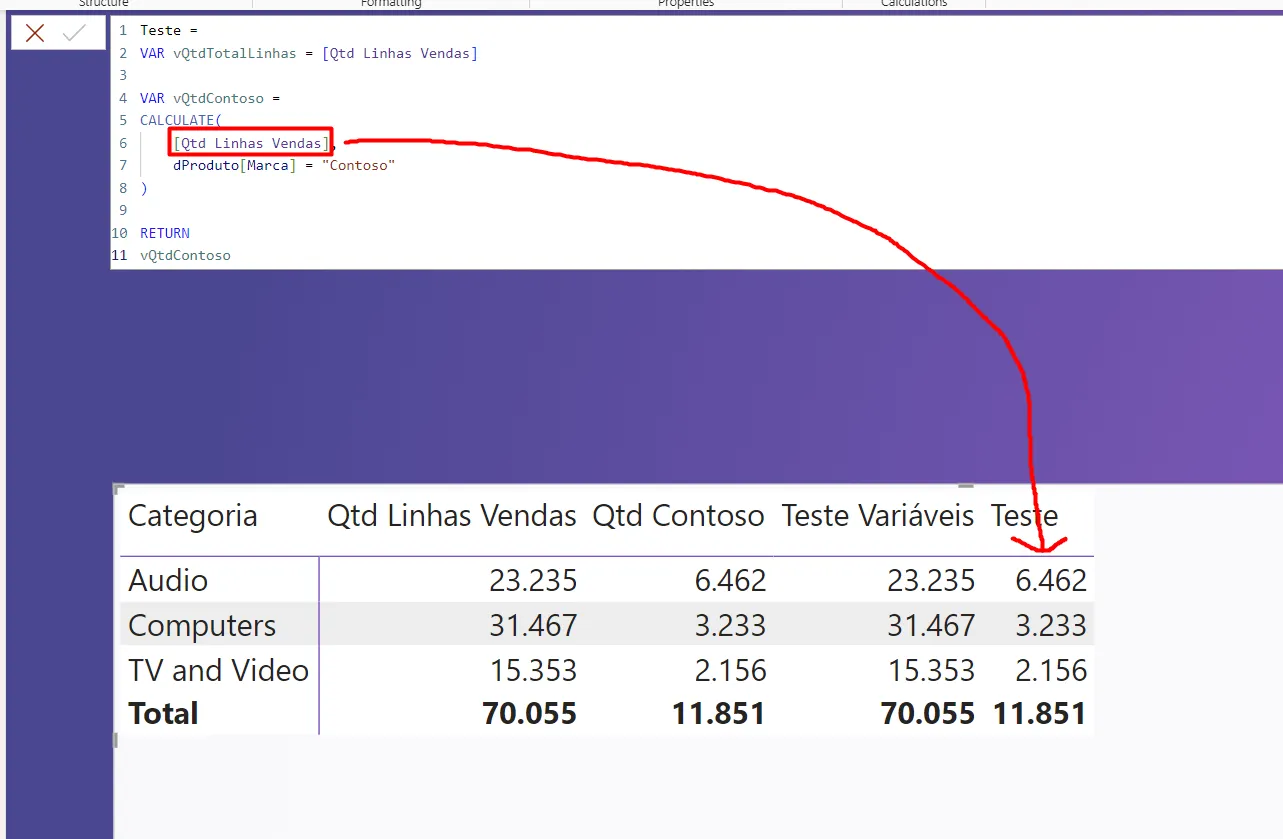Click the Teste Variáveis column header
1283x839 pixels.
tap(877, 516)
